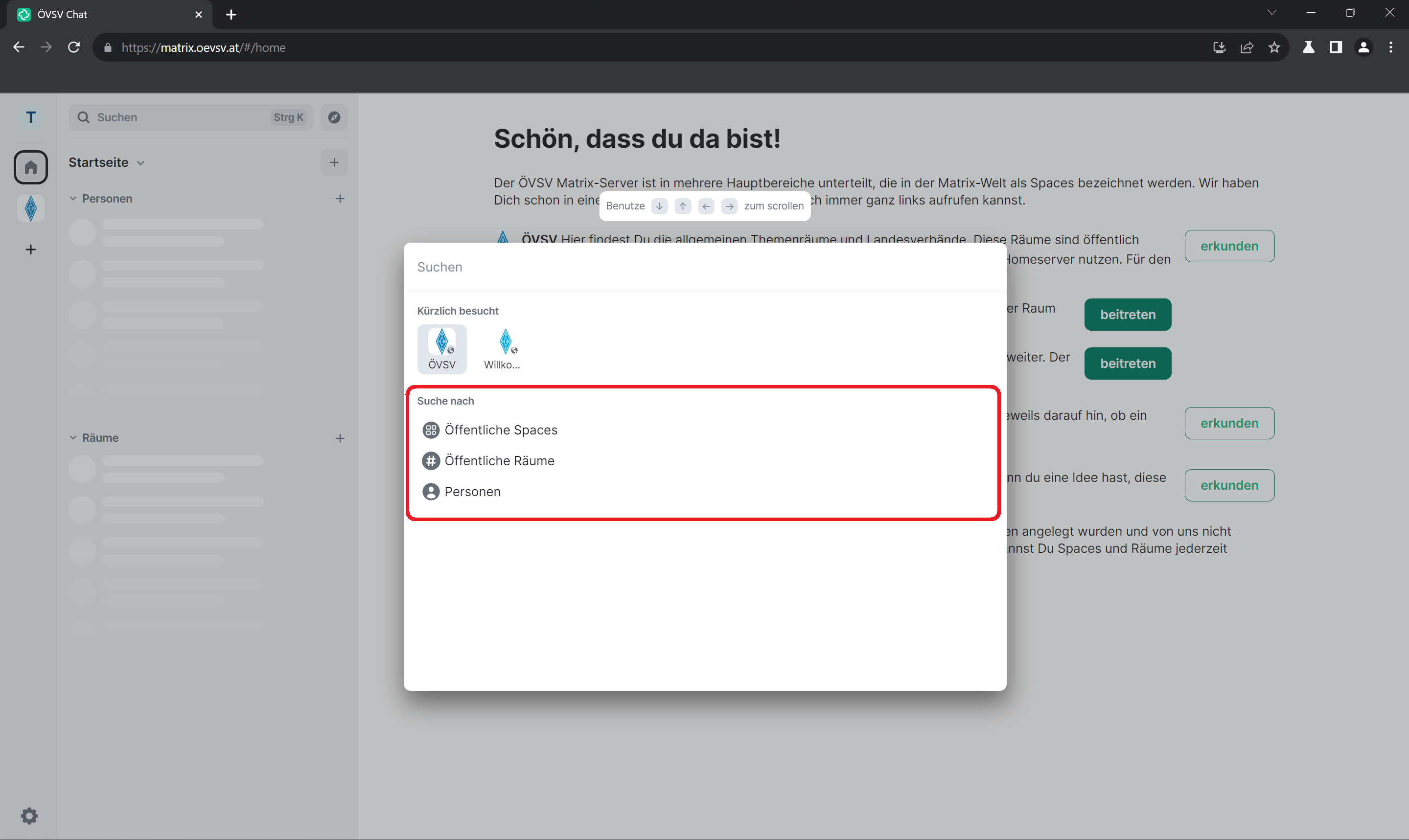Click the plus button next to Startseite

pyautogui.click(x=334, y=162)
